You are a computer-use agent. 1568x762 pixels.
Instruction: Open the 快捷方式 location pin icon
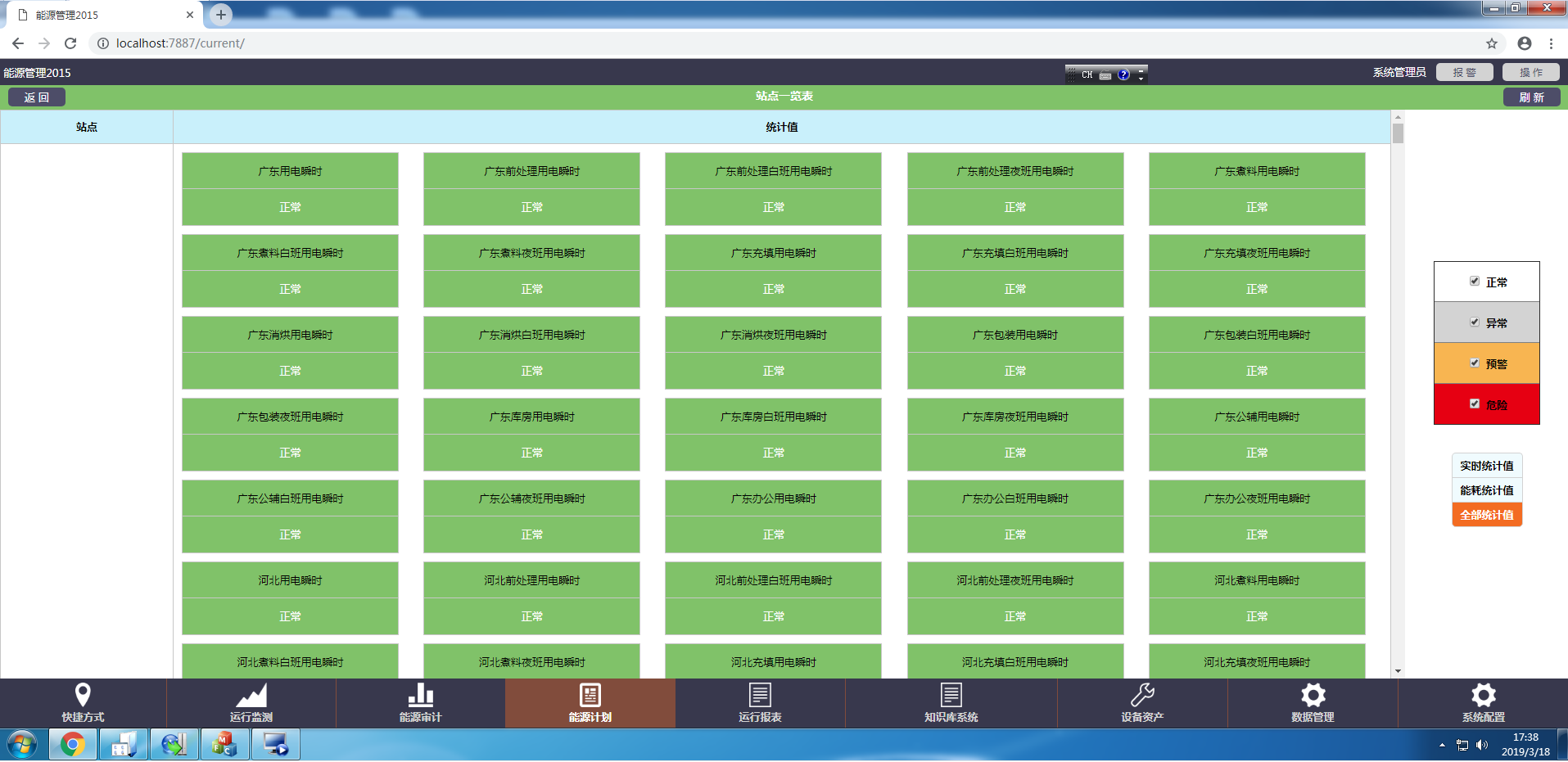click(x=83, y=695)
